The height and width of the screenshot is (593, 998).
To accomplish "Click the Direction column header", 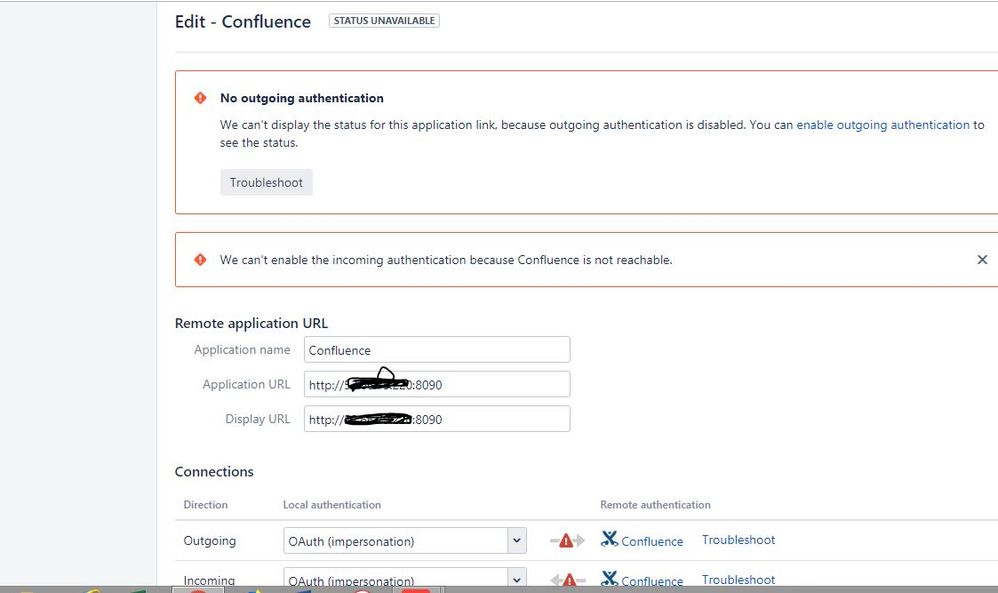I will click(x=206, y=505).
